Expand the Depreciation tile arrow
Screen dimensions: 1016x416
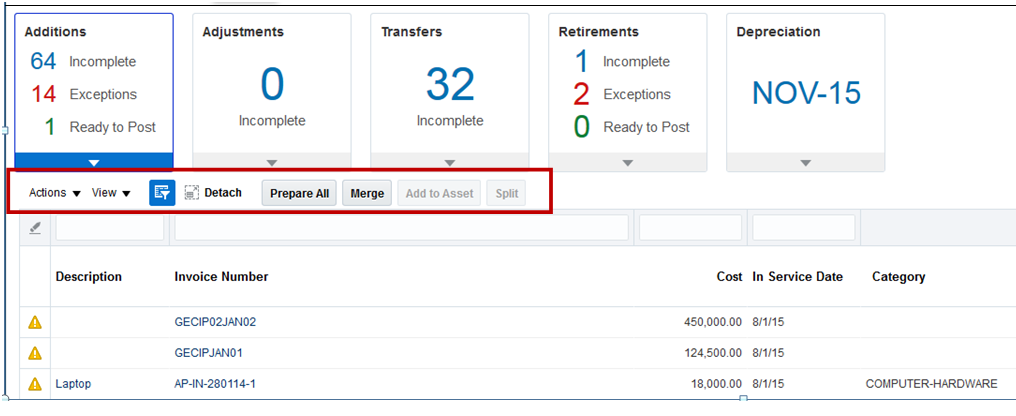click(x=805, y=162)
